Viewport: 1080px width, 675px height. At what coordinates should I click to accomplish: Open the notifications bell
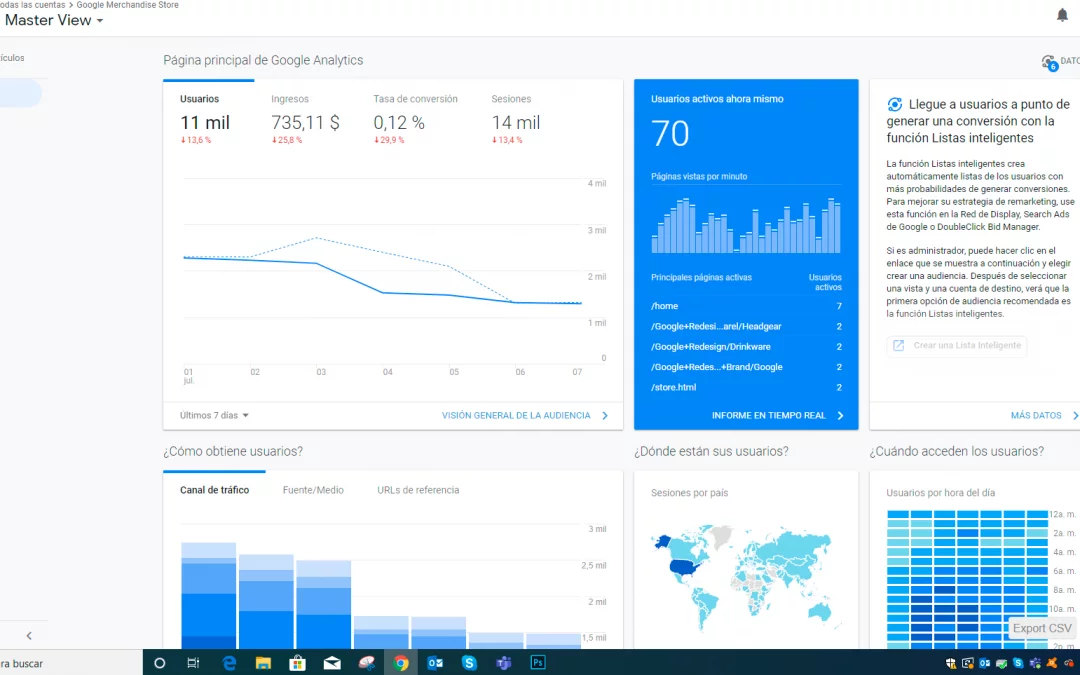(x=1062, y=15)
